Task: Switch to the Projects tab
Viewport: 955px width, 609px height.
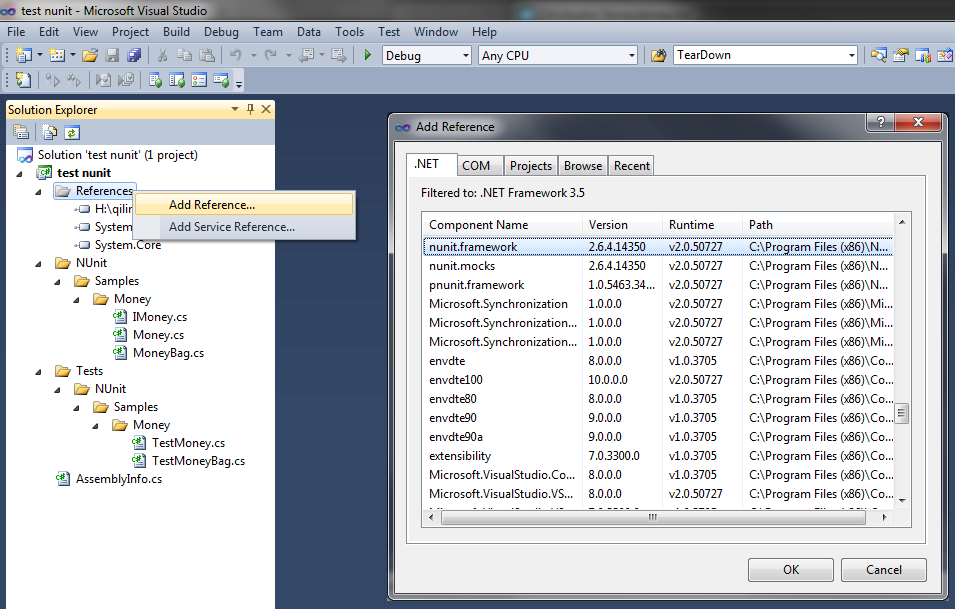Action: (x=530, y=166)
